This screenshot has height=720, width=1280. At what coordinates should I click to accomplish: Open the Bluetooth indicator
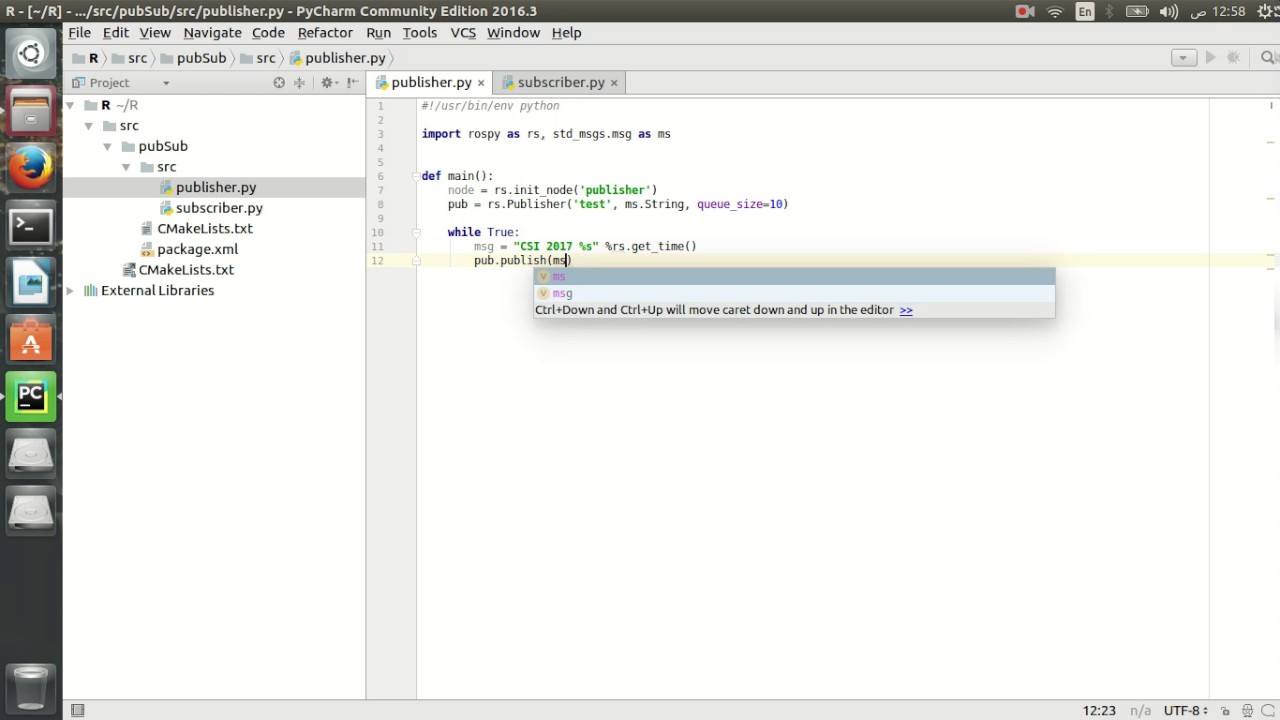point(1109,12)
